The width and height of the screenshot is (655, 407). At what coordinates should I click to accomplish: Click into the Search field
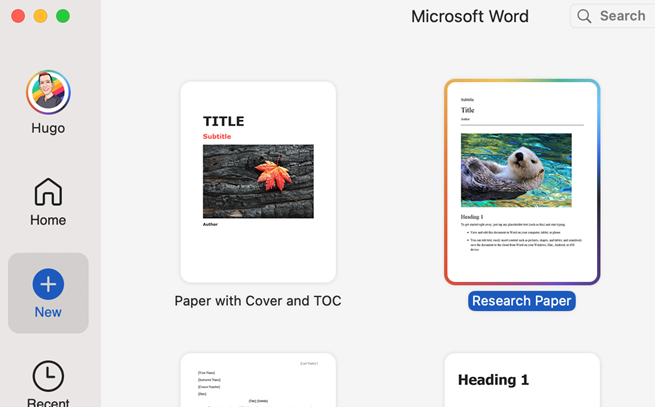612,16
